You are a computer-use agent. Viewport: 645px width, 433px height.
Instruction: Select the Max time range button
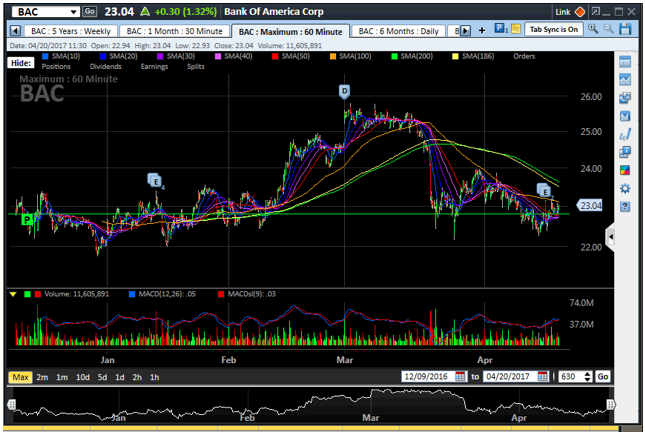(x=21, y=377)
